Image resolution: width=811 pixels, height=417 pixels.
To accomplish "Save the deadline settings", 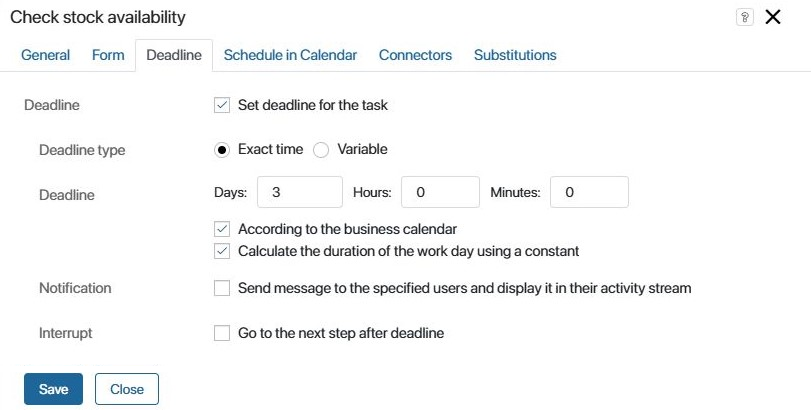I will tap(53, 389).
